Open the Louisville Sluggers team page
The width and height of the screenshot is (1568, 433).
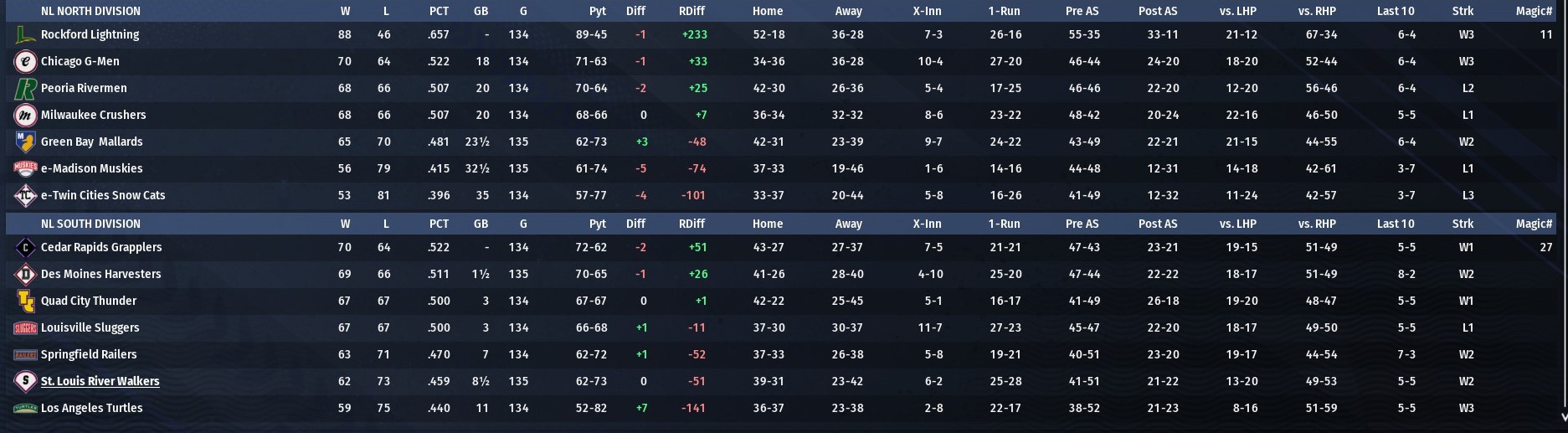tap(90, 328)
